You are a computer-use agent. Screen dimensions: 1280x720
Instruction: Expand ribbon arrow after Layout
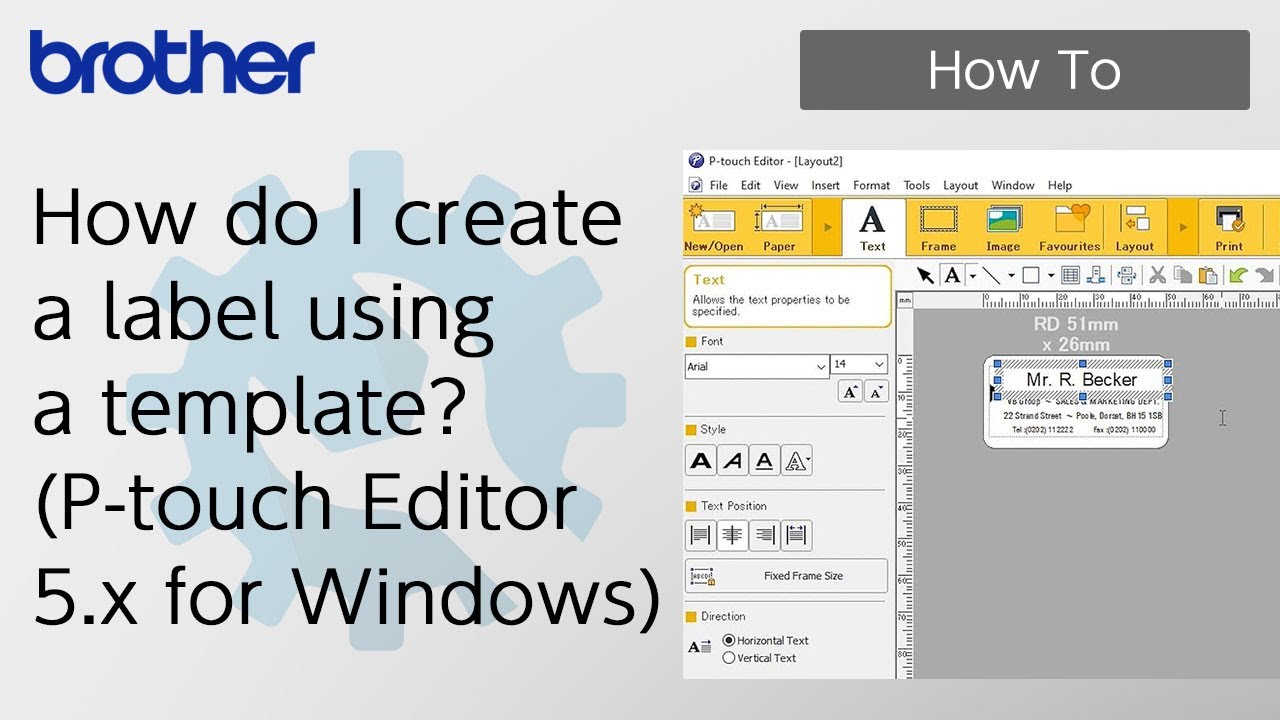[1182, 227]
